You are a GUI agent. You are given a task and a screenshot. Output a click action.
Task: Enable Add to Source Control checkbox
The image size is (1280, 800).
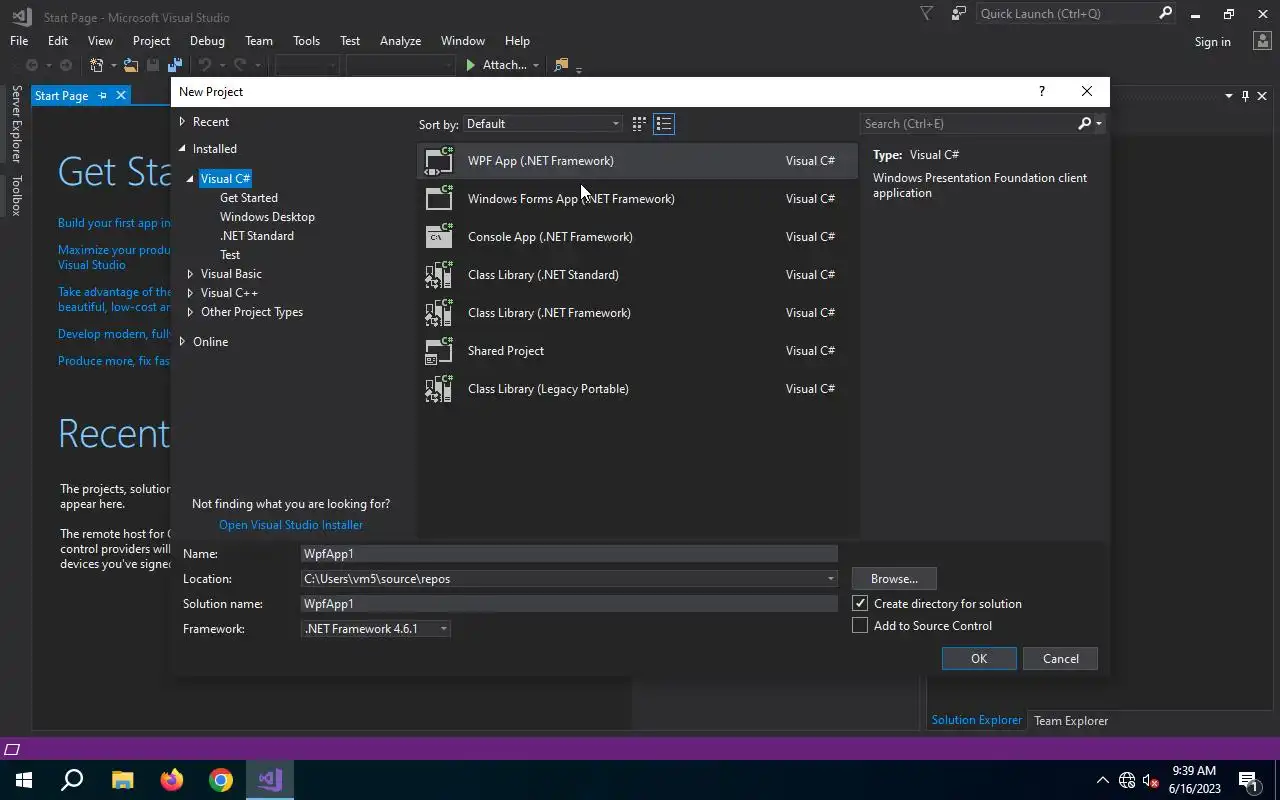860,626
